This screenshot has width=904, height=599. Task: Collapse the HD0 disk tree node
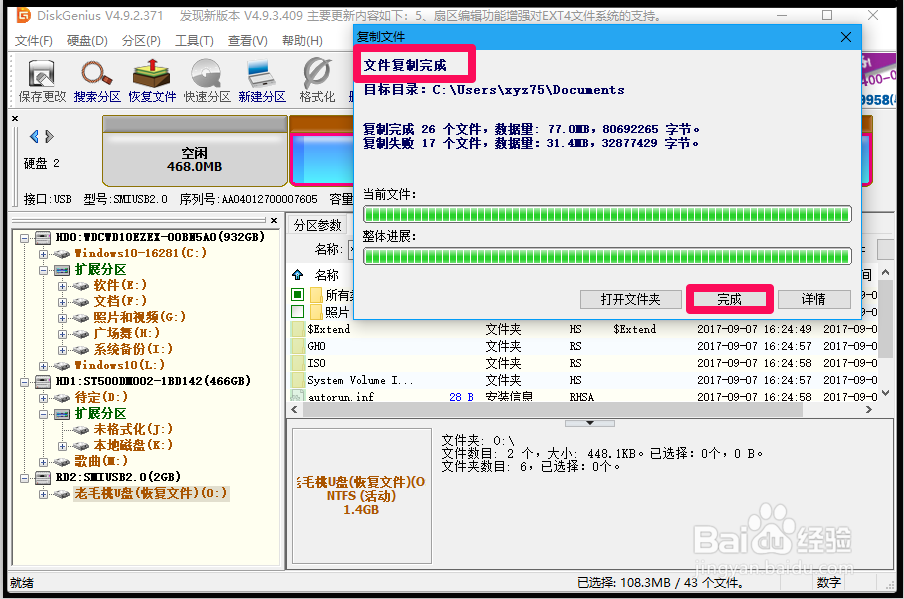(x=24, y=238)
